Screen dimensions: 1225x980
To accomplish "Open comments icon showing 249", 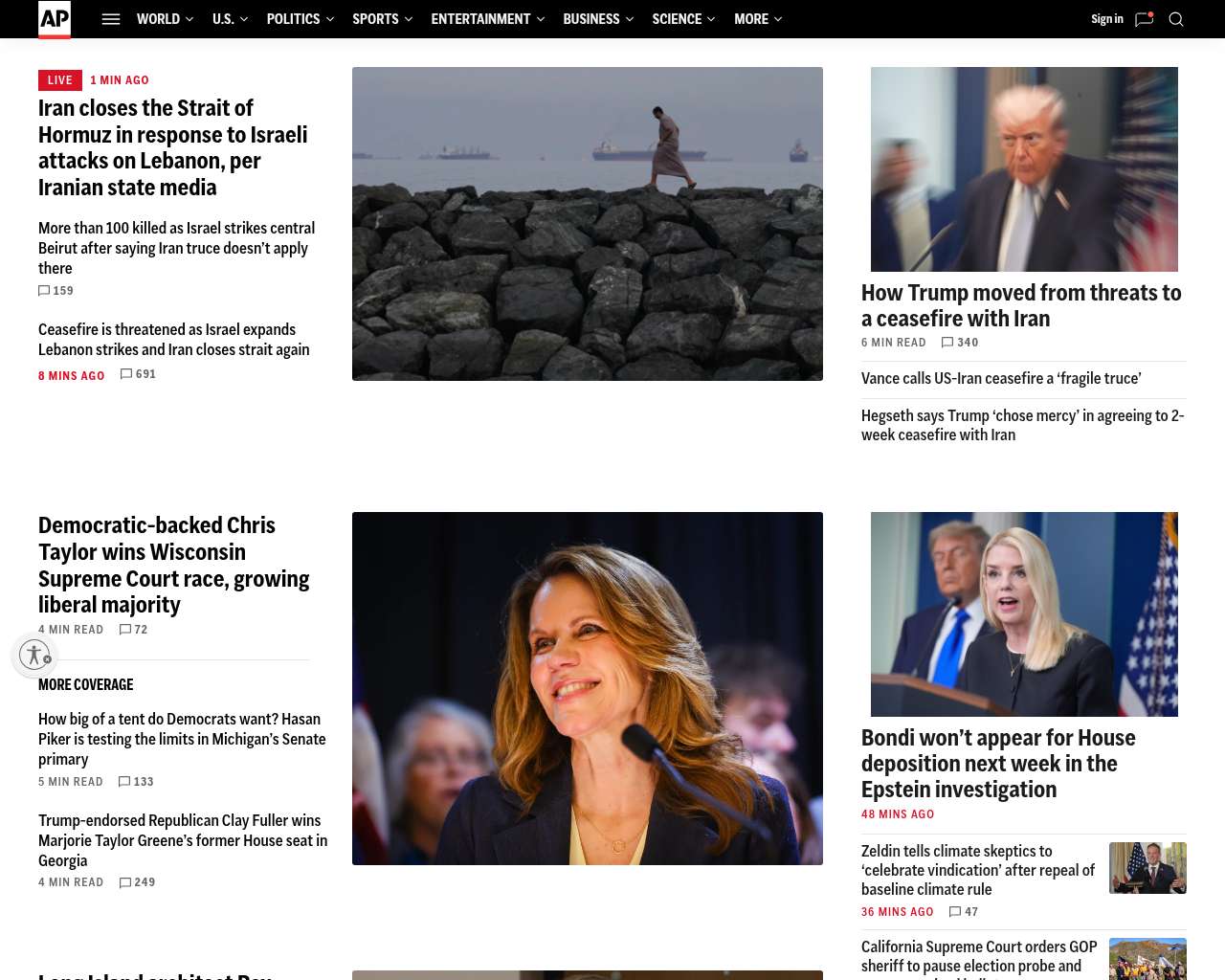I will (125, 882).
